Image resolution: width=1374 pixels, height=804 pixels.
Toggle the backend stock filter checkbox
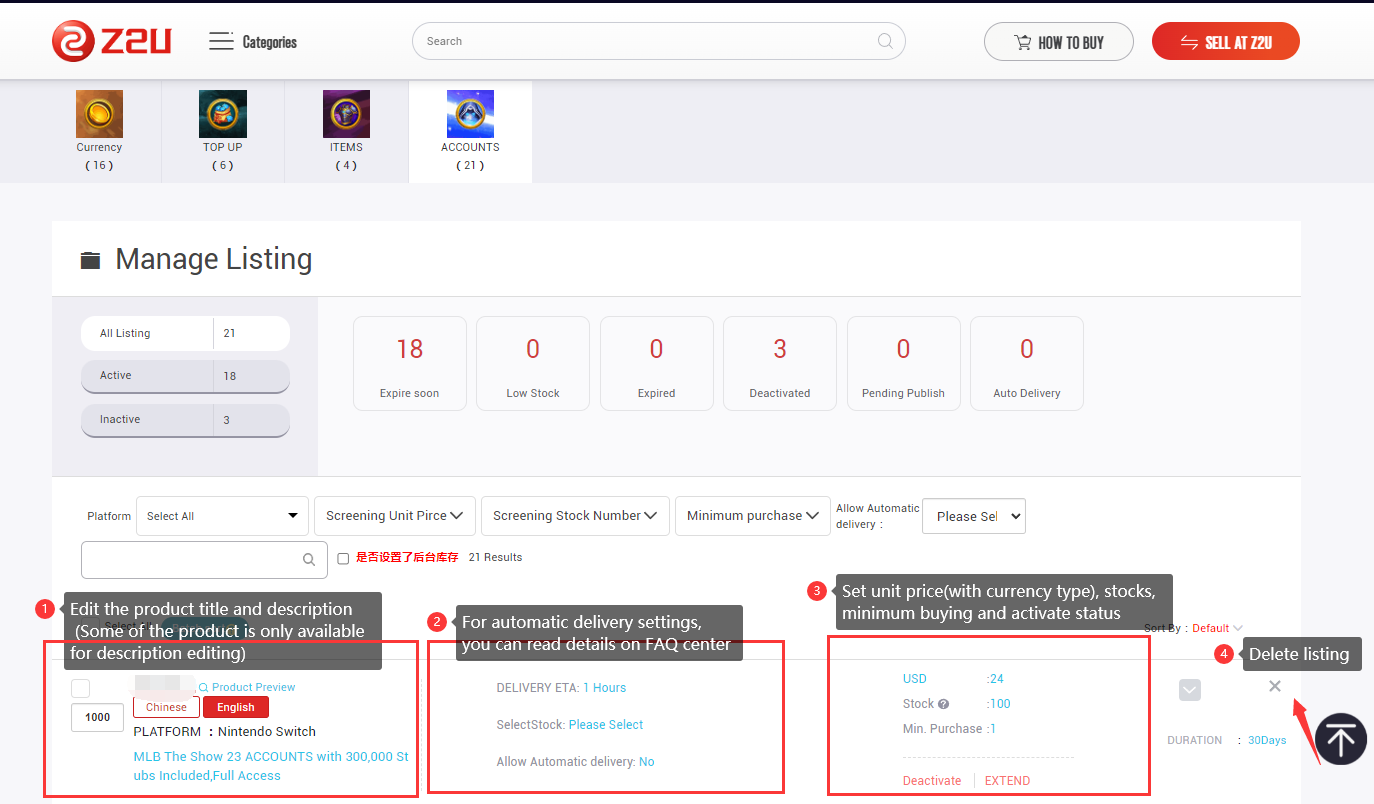(x=343, y=558)
